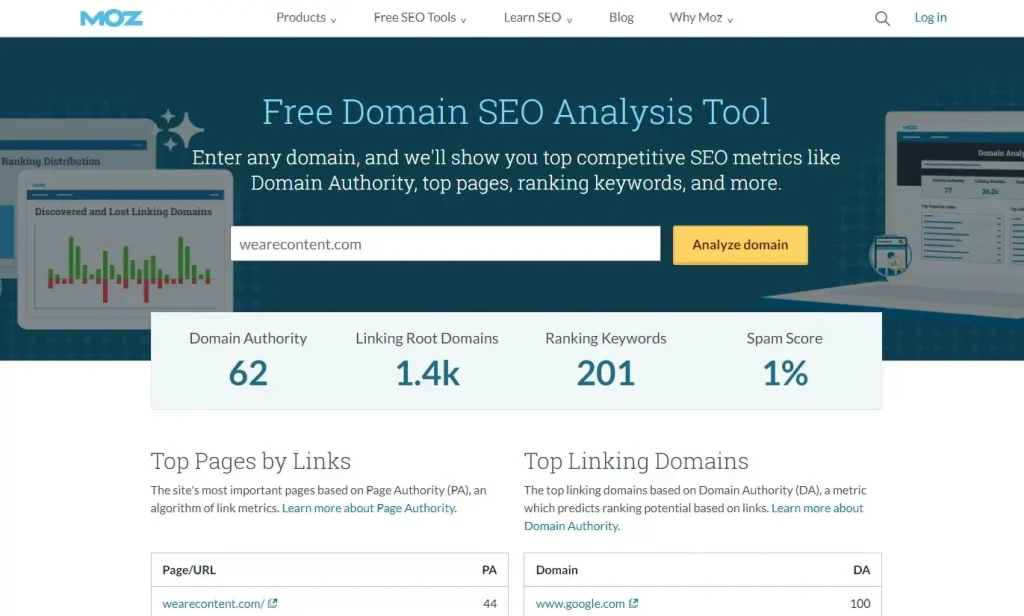Click the Linking Root Domains label
Viewport: 1024px width, 616px height.
tap(427, 338)
